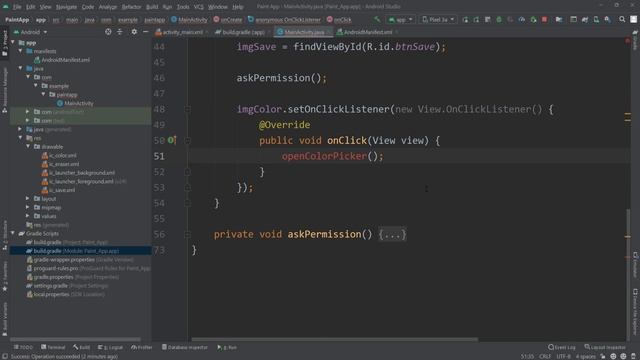Click MainActivity breadcrumb in navigation bar

(189, 20)
